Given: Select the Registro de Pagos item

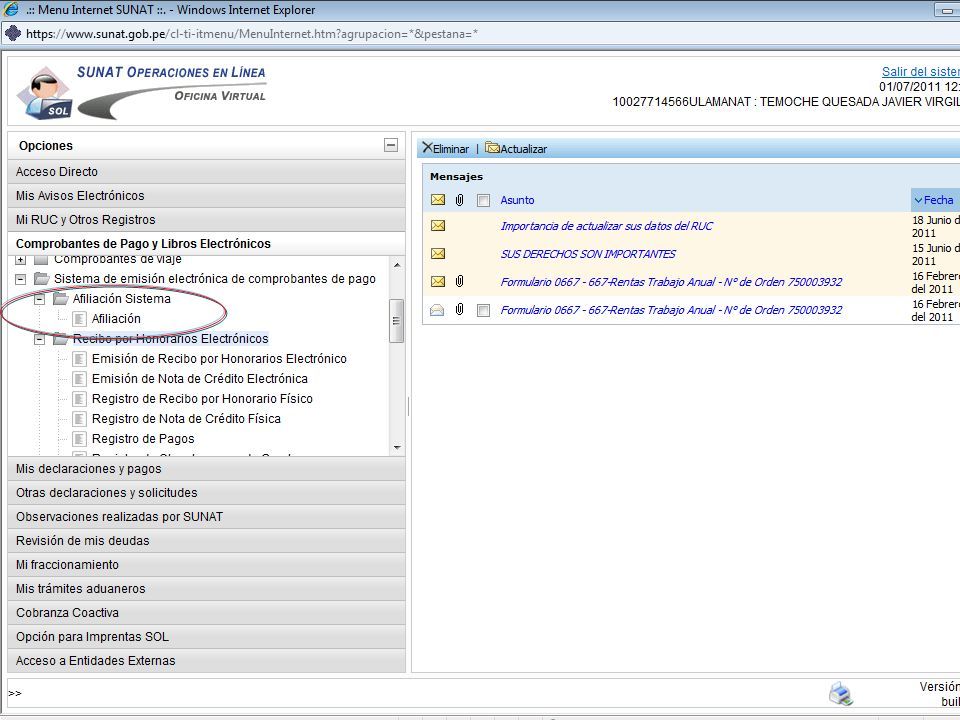Looking at the screenshot, I should pyautogui.click(x=143, y=439).
